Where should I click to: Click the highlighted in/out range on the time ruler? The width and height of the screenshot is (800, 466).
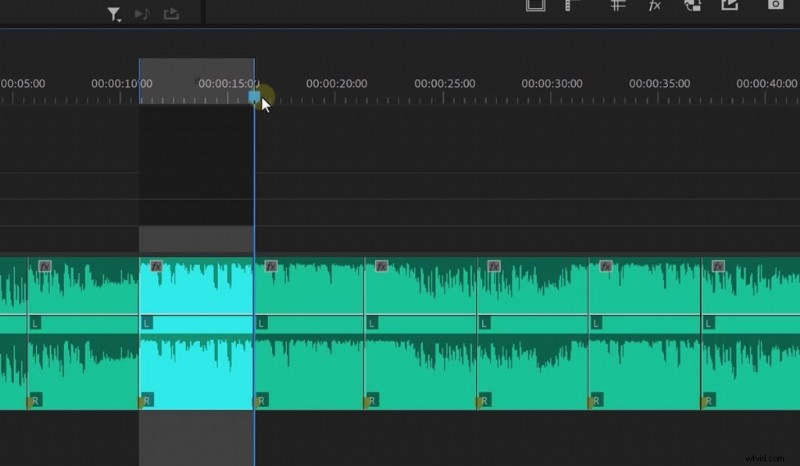coord(196,81)
